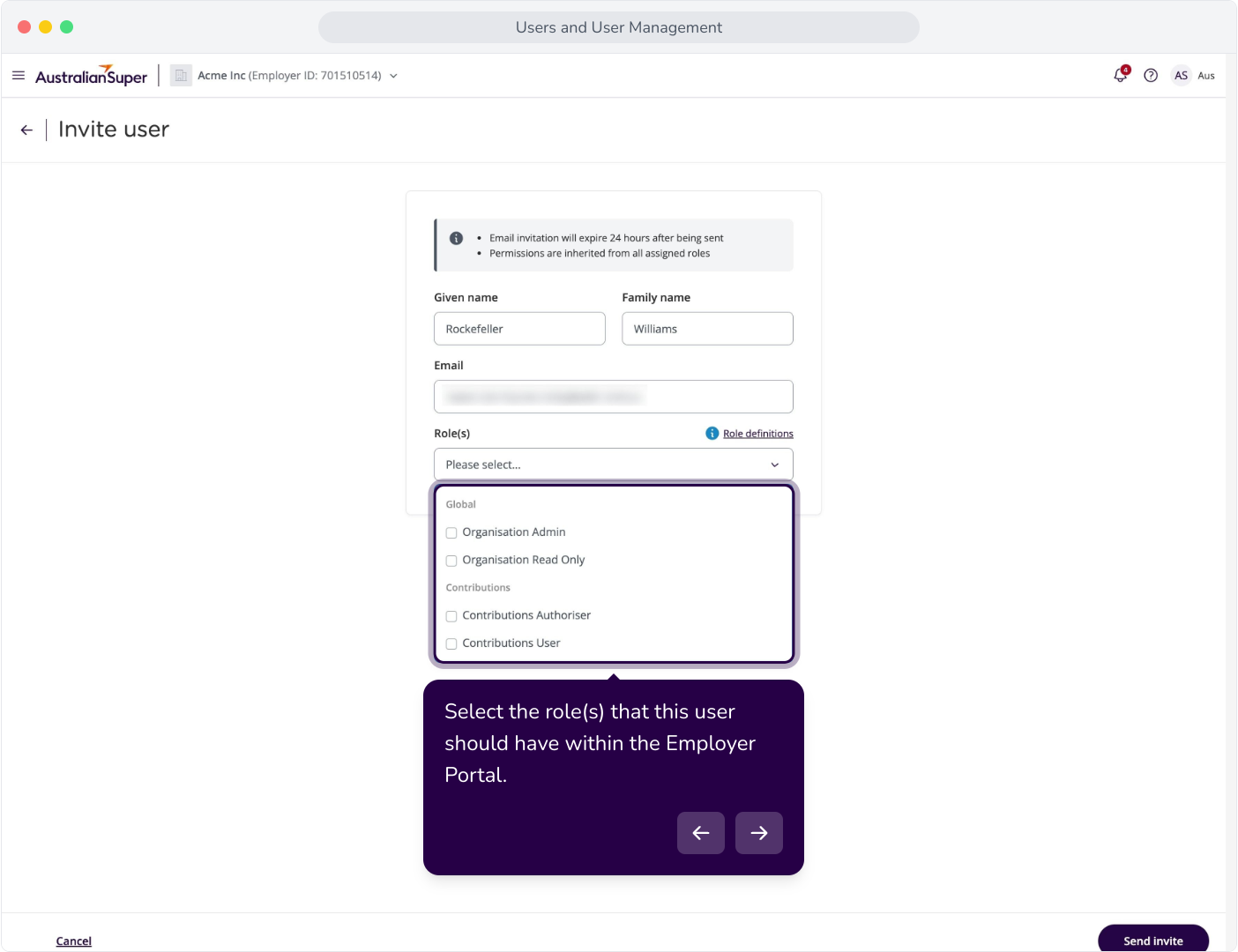1238x952 pixels.
Task: Click the AustralianSuper logo
Action: [x=92, y=76]
